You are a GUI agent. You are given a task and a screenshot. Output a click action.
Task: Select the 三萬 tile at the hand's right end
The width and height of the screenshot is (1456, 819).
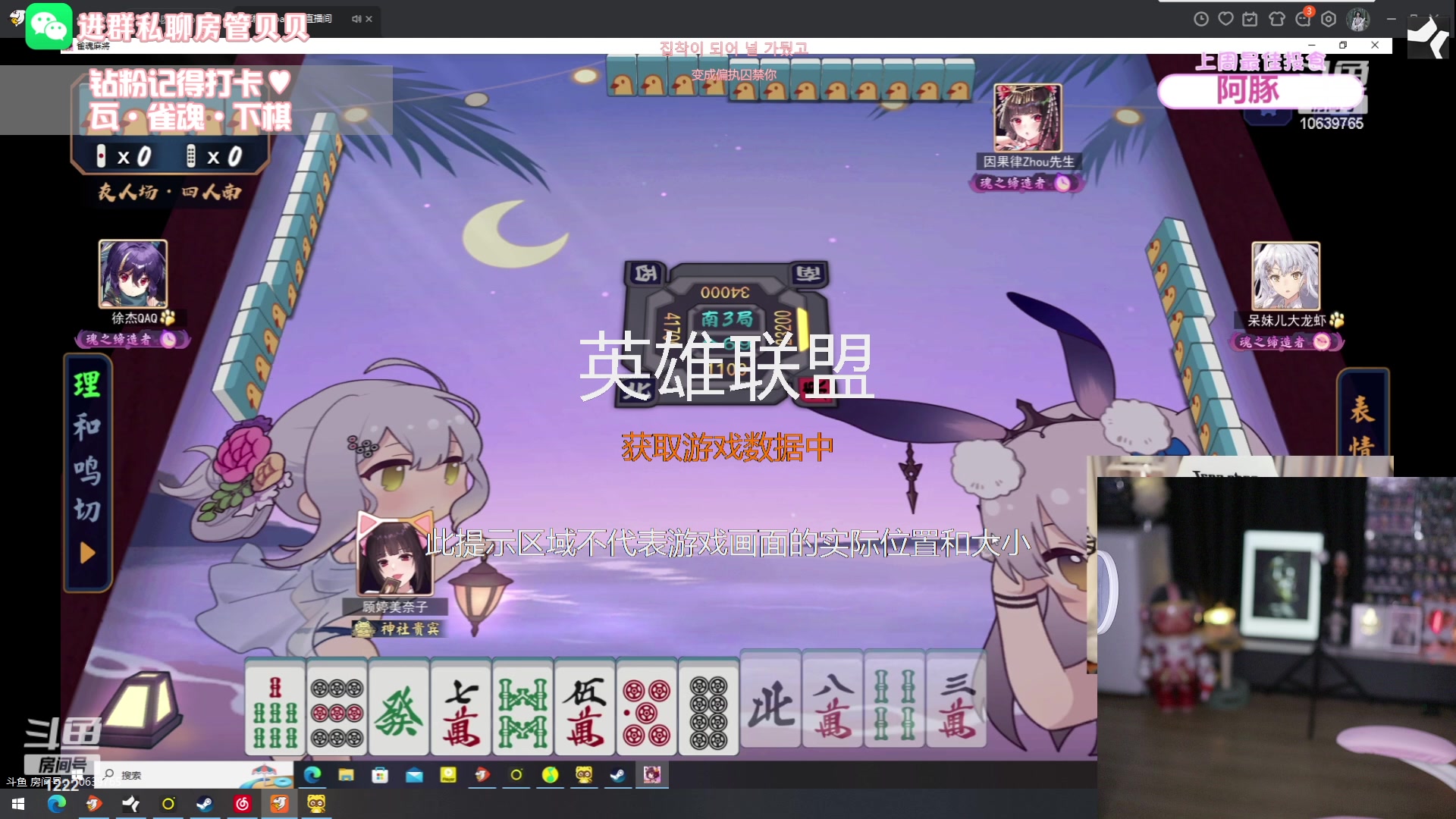[x=956, y=700]
